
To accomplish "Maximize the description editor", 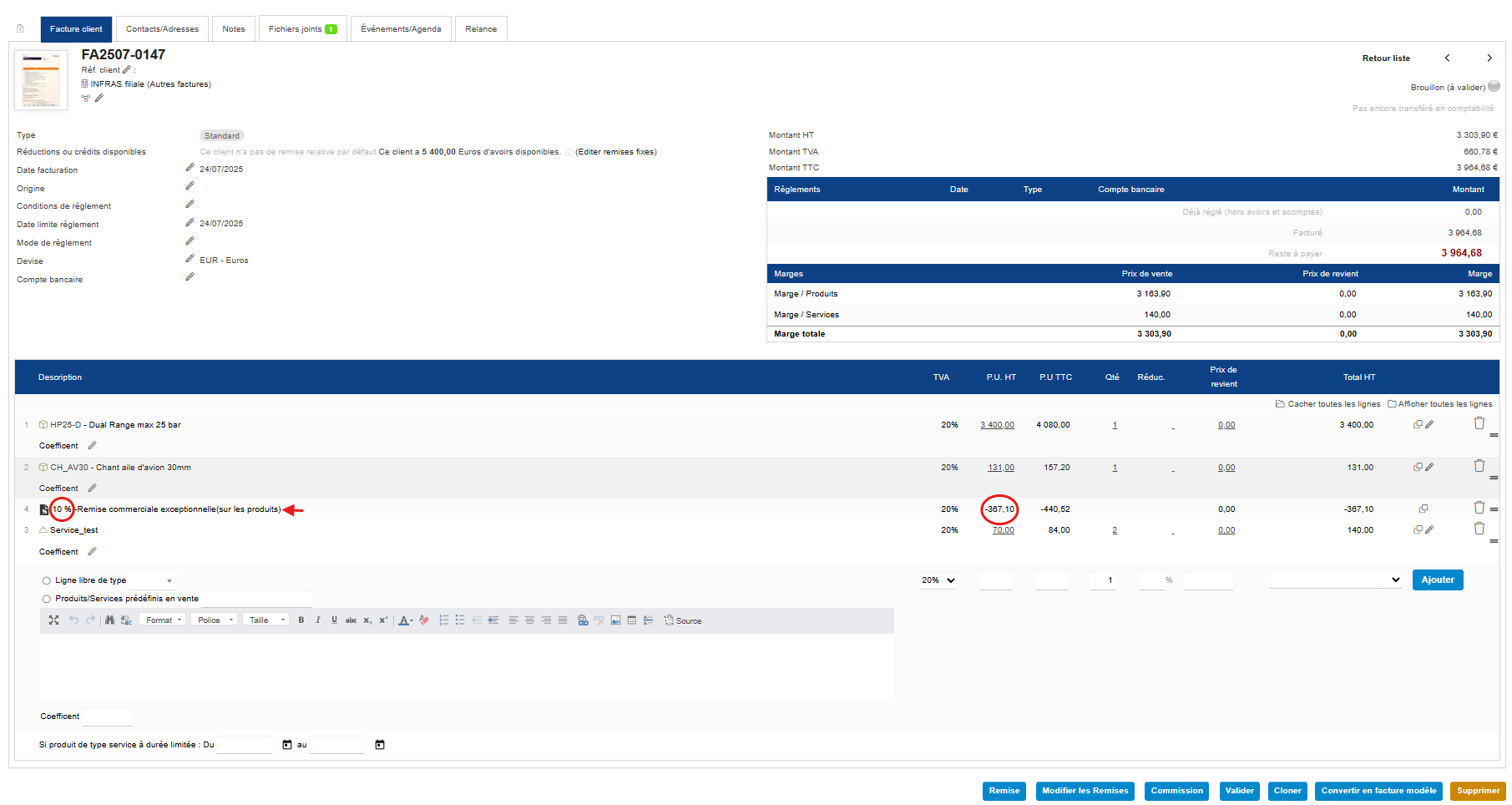I will pyautogui.click(x=53, y=620).
